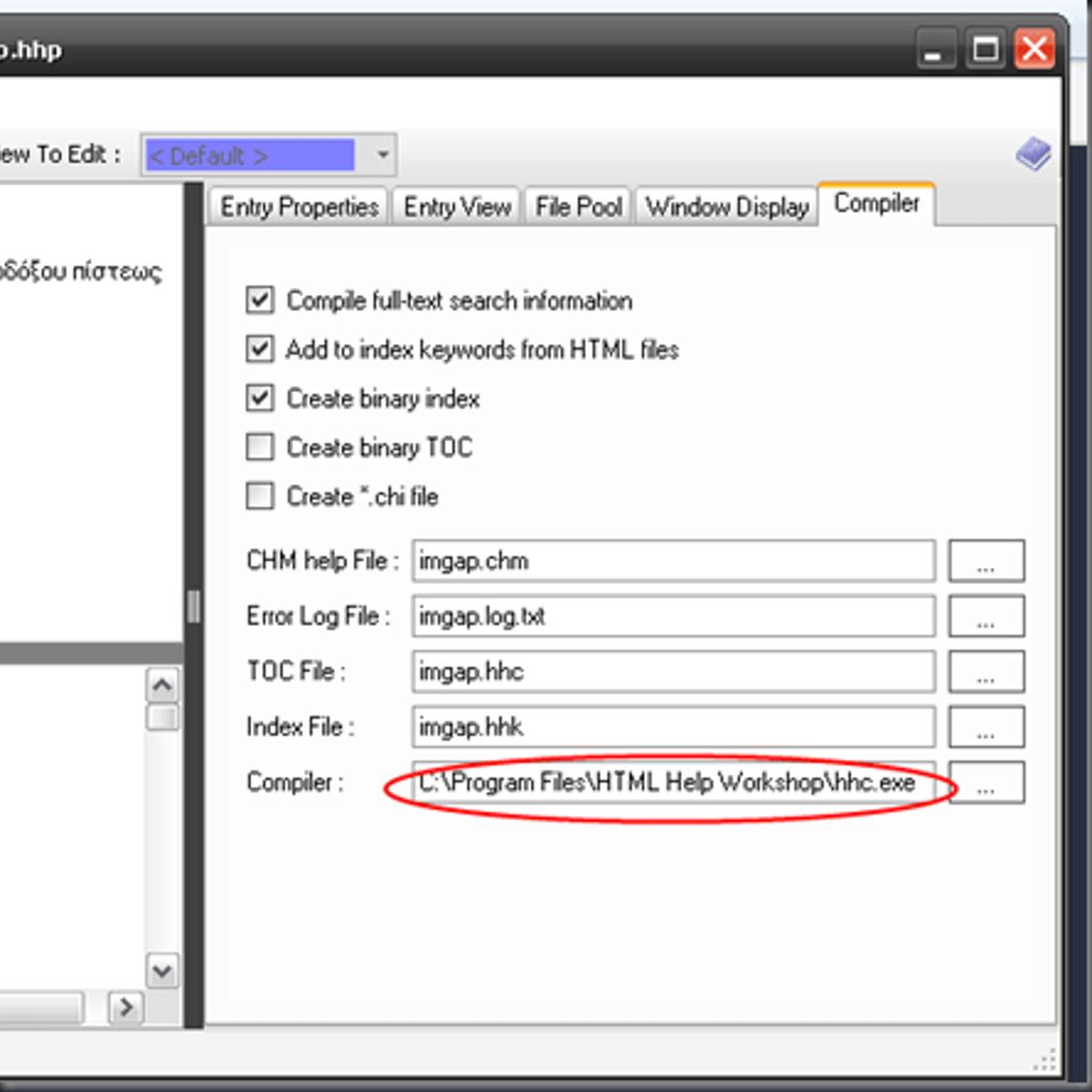Open the Entry View tab
Viewport: 1092px width, 1092px height.
457,207
